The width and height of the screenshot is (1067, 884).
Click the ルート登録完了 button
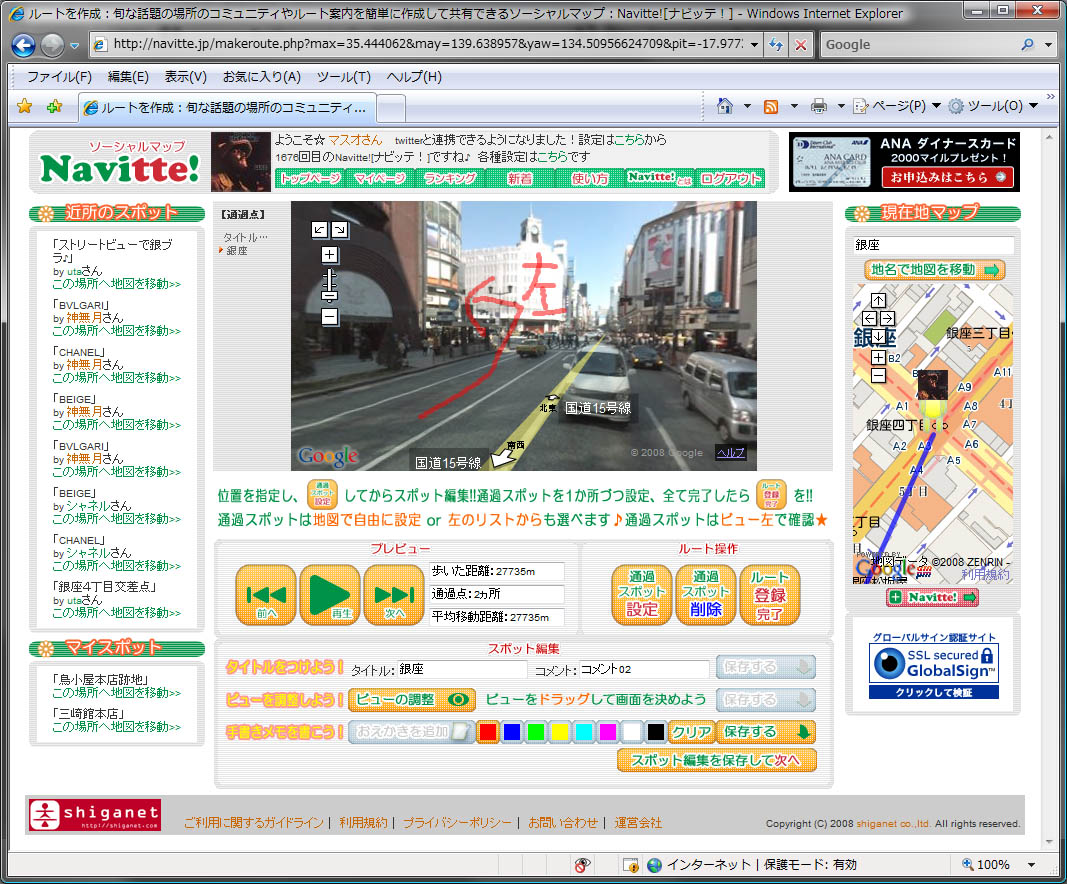pyautogui.click(x=770, y=595)
